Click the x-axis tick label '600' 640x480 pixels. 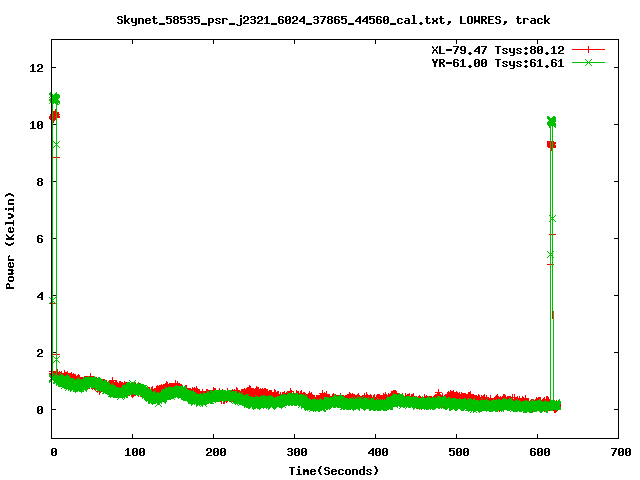tap(539, 452)
